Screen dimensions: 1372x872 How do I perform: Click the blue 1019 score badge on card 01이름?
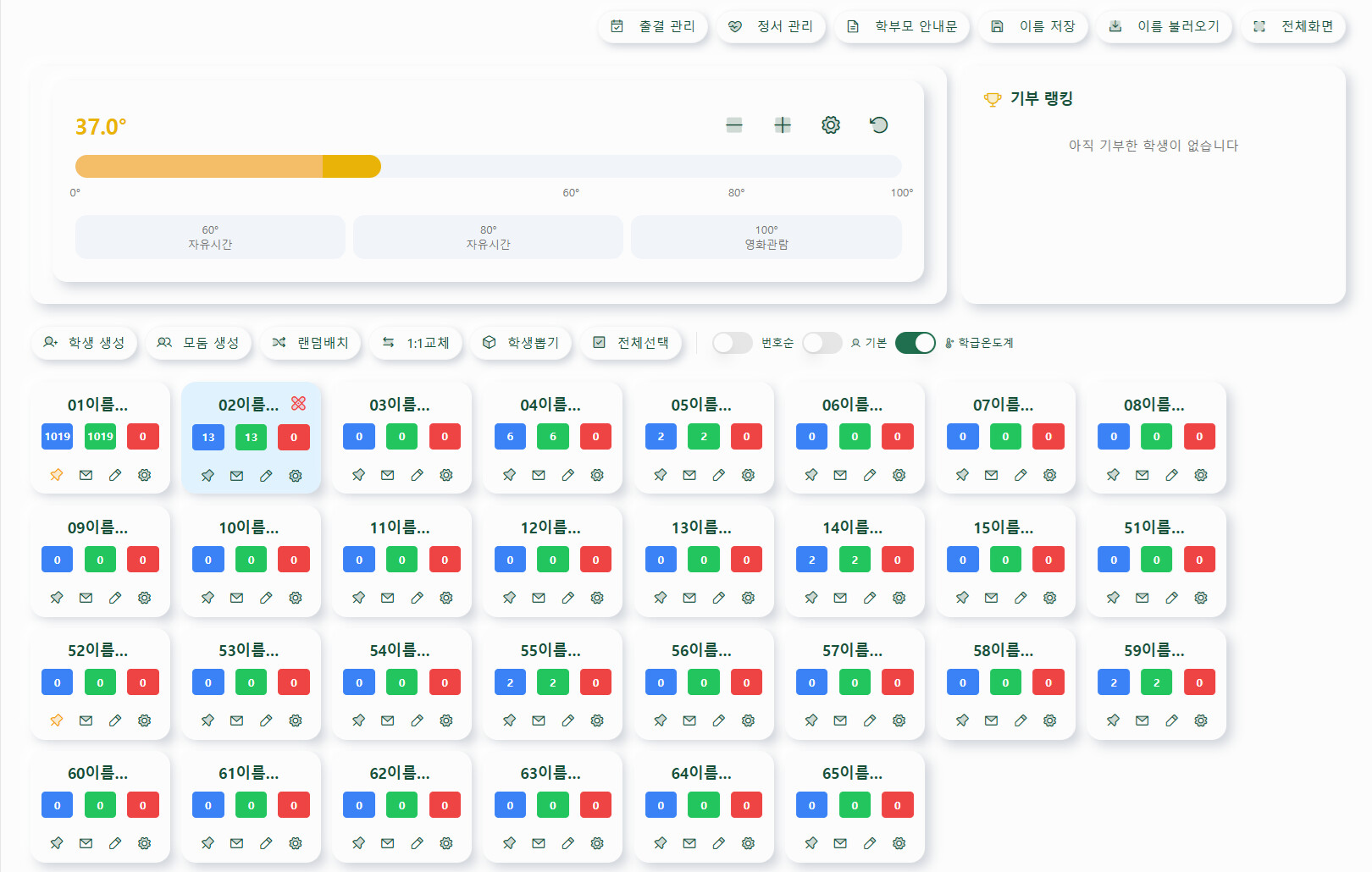pos(58,437)
